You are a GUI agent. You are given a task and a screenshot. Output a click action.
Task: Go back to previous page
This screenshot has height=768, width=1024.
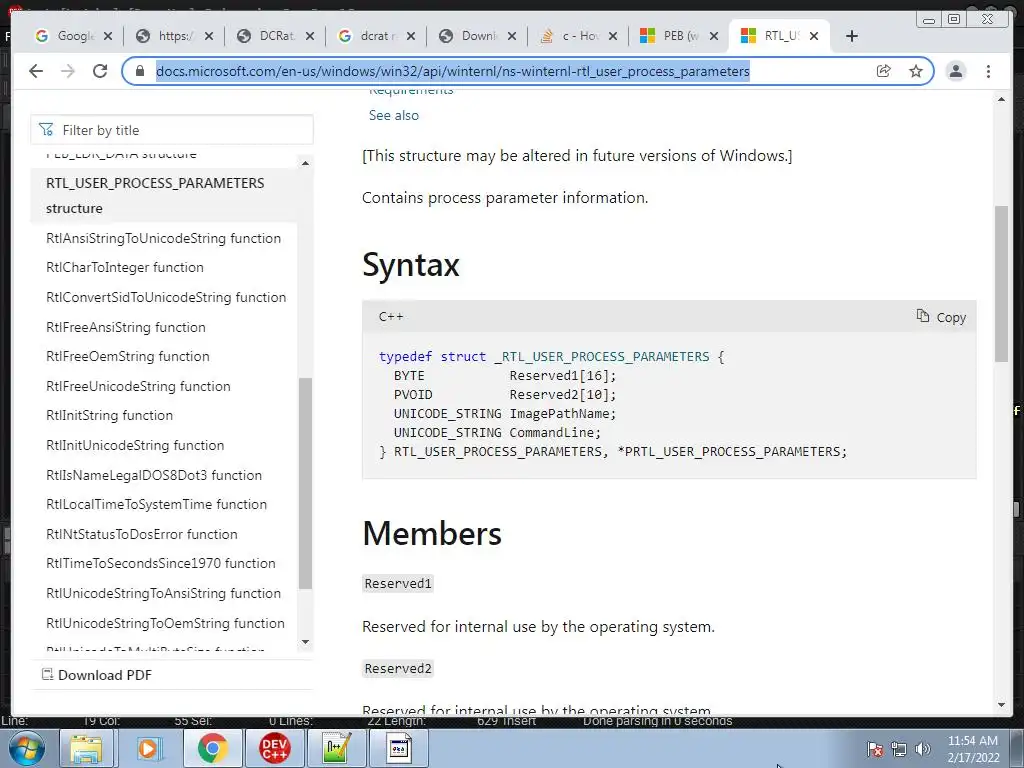tap(36, 71)
